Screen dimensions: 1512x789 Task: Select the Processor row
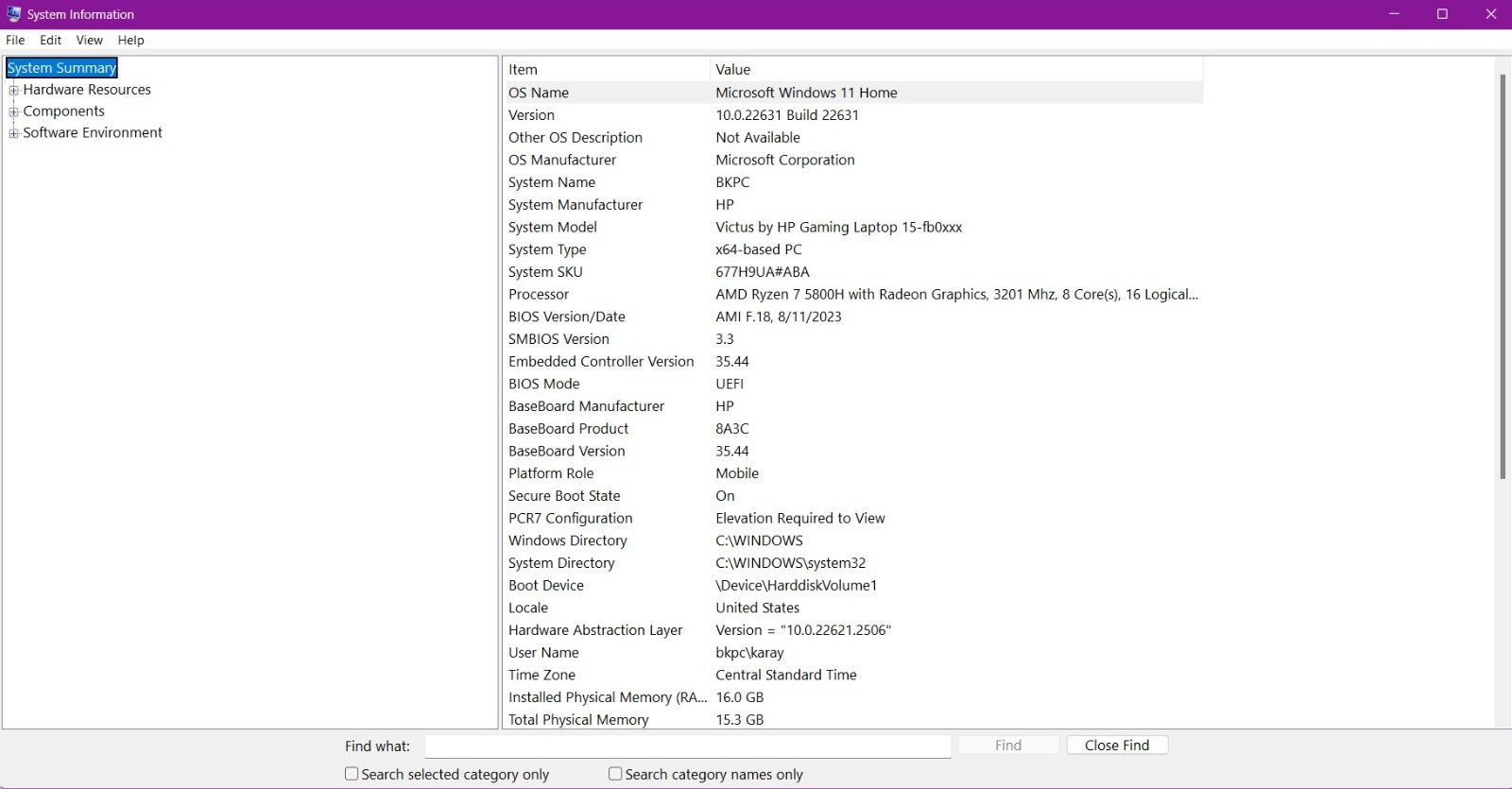[x=852, y=295]
